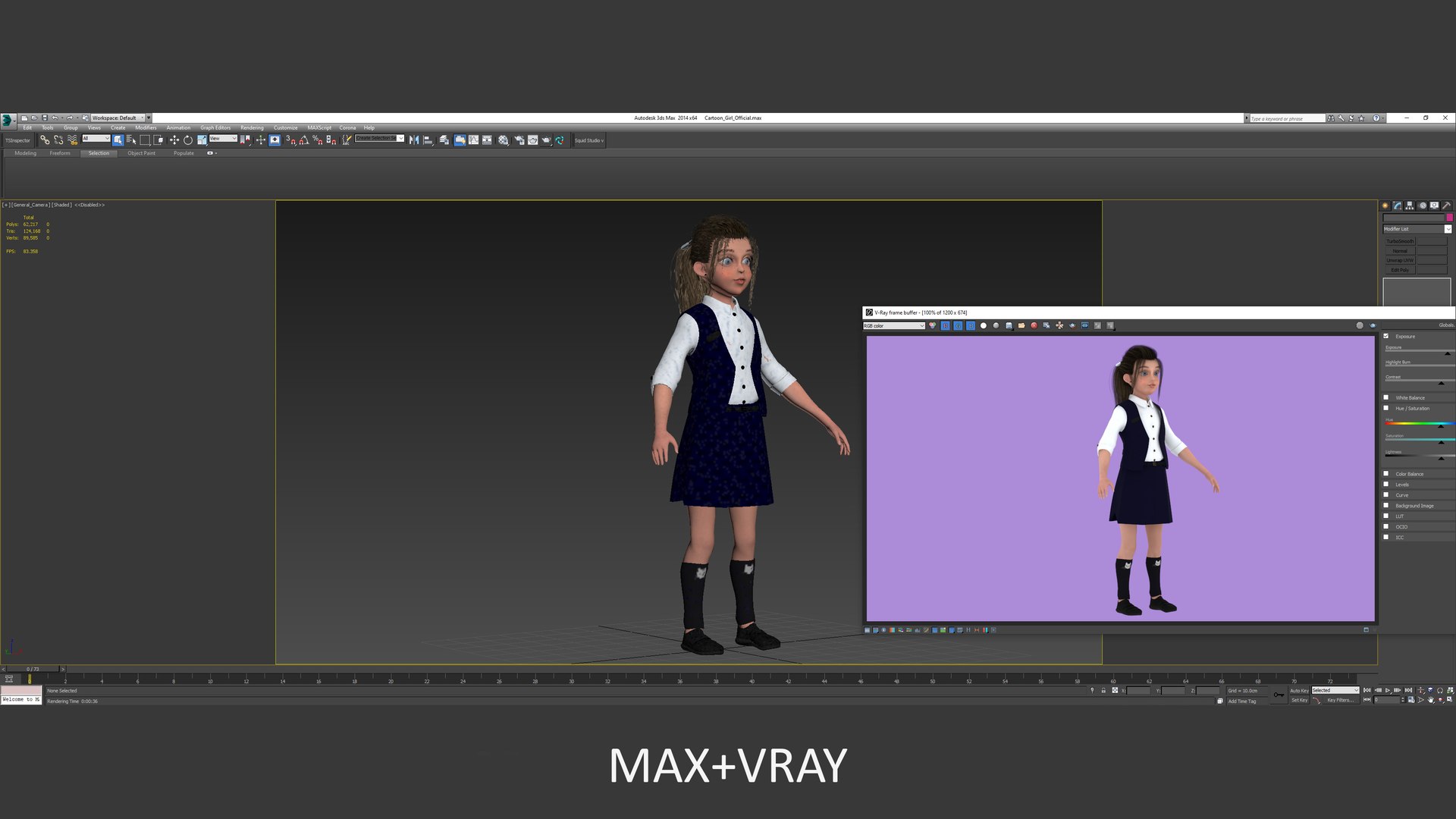The image size is (1456, 819).
Task: Open the Key Filters button
Action: click(1340, 700)
